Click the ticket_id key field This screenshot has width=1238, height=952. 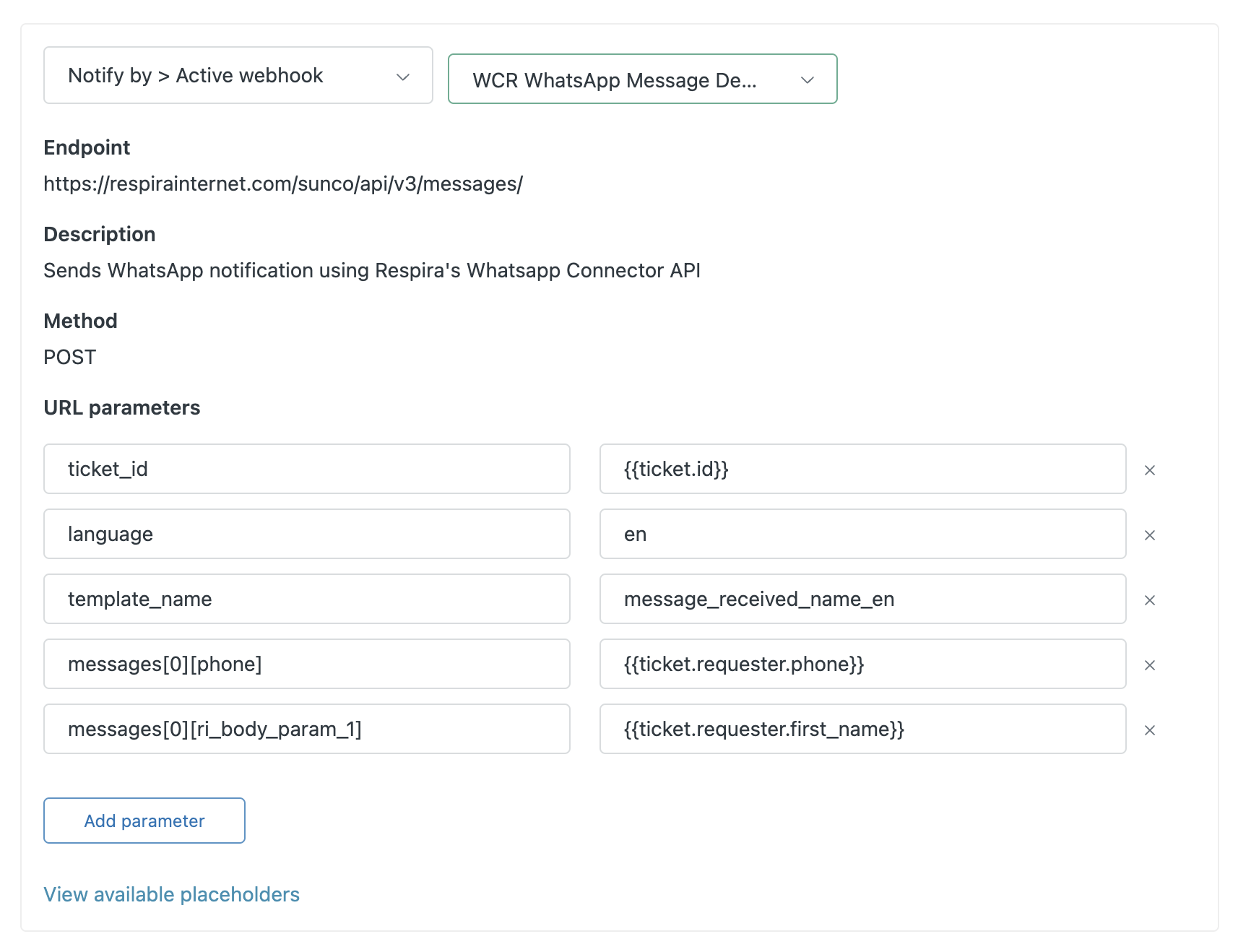click(306, 469)
